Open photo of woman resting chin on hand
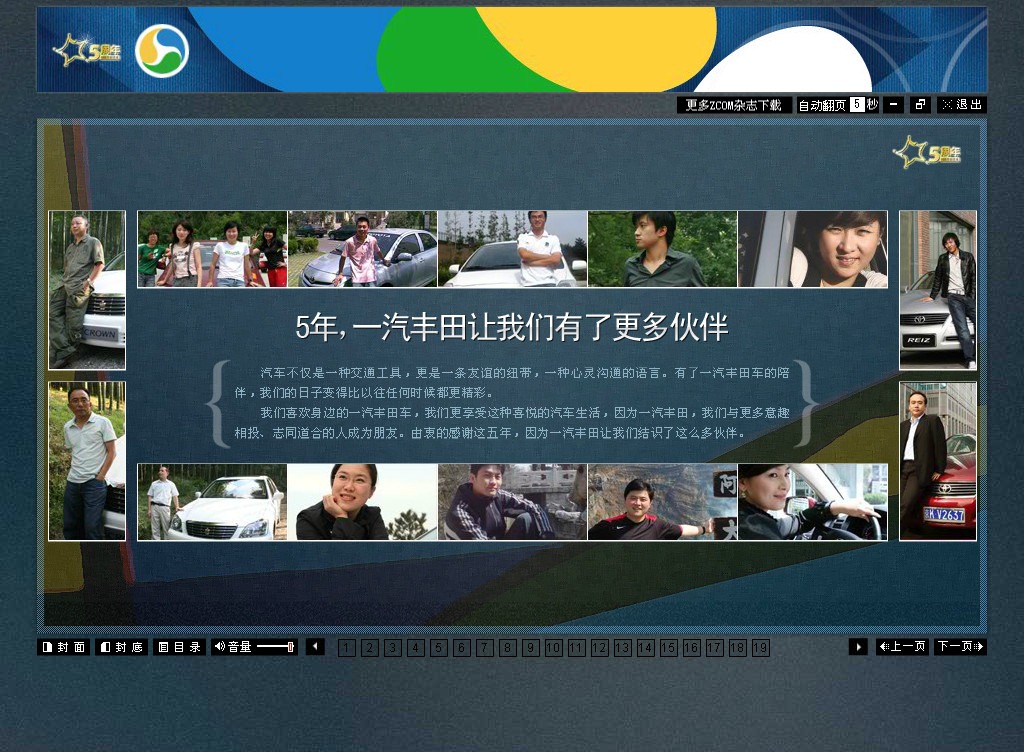 pos(362,502)
